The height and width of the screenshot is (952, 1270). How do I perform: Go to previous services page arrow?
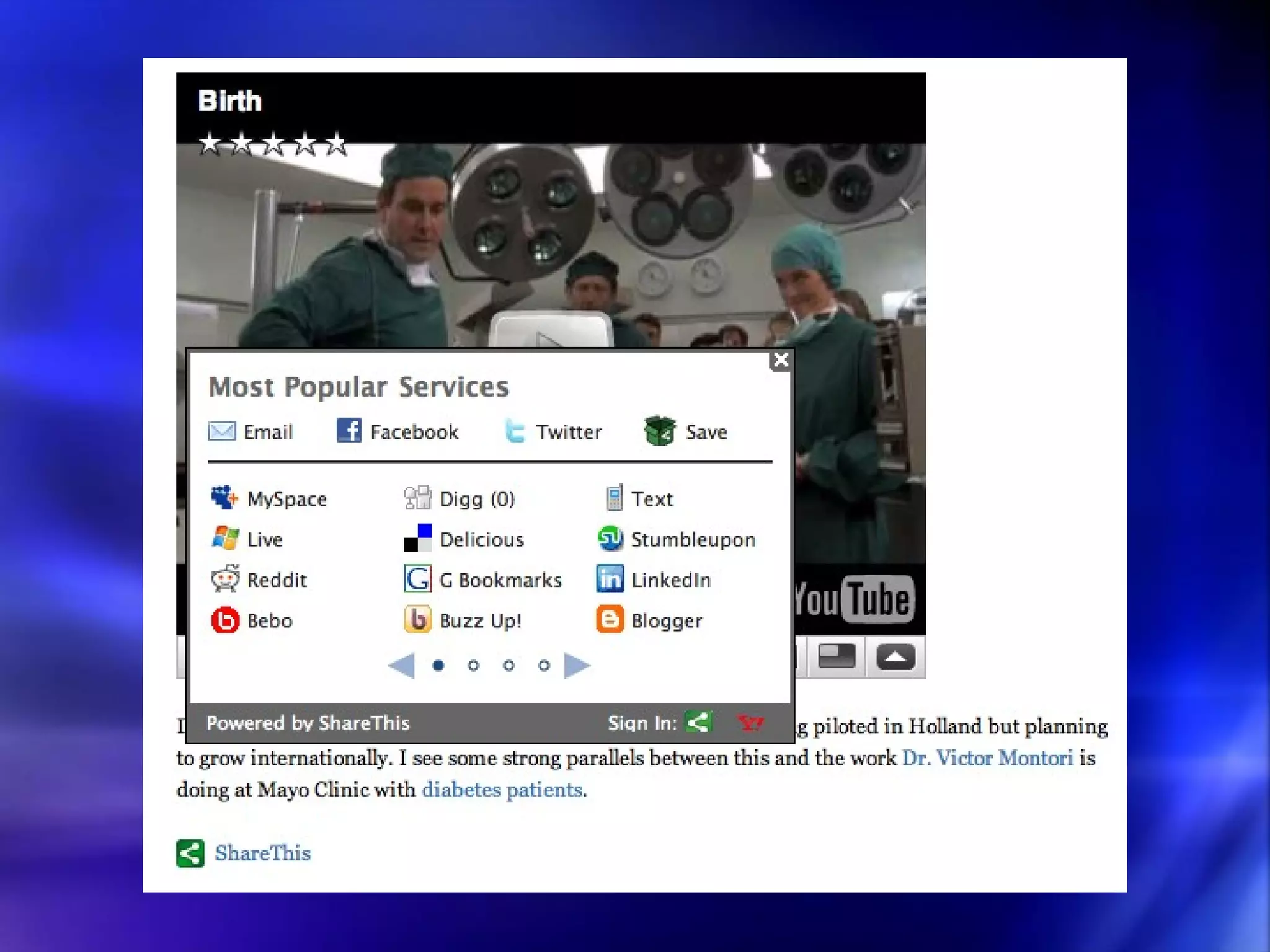[x=402, y=666]
